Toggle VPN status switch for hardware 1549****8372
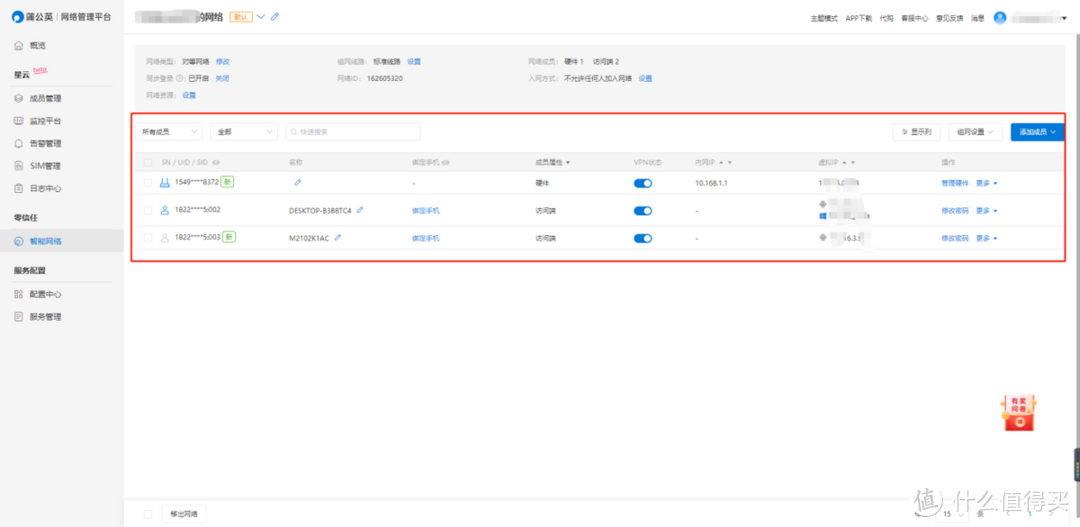Viewport: 1080px width, 527px height. 643,184
